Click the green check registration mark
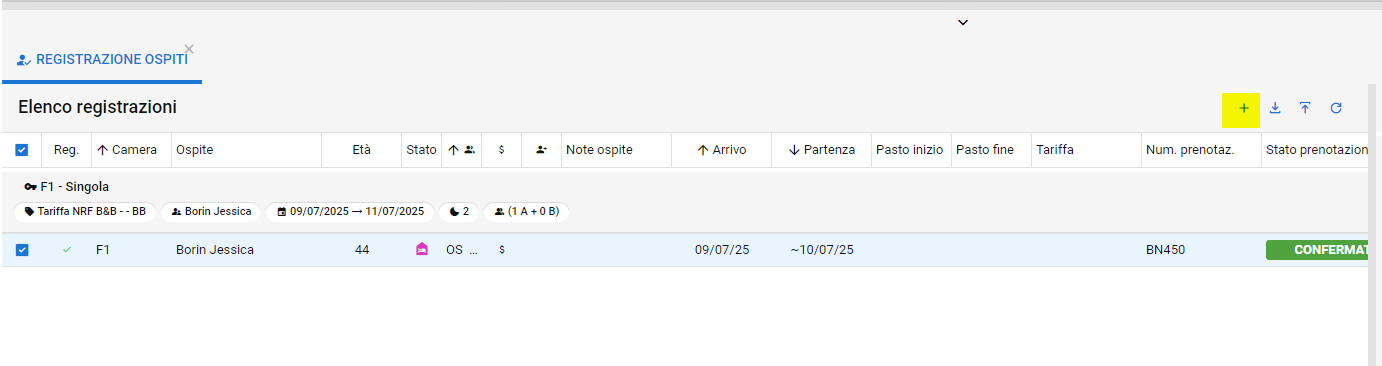The image size is (1382, 366). (x=67, y=250)
